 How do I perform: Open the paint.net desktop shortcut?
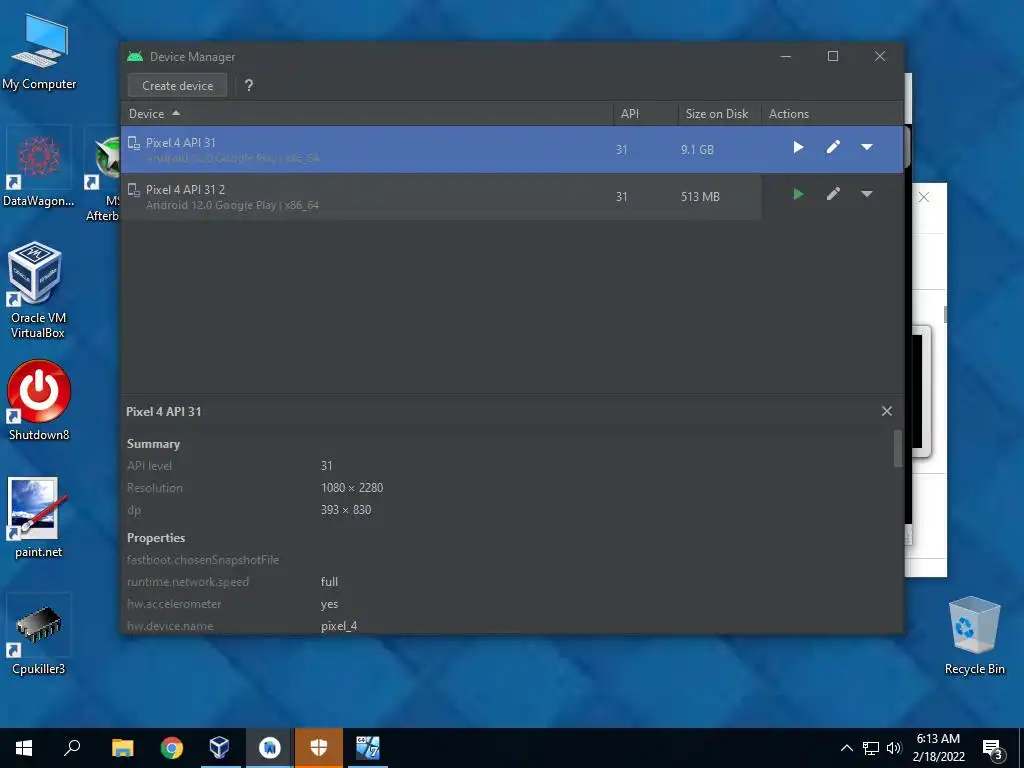click(38, 518)
